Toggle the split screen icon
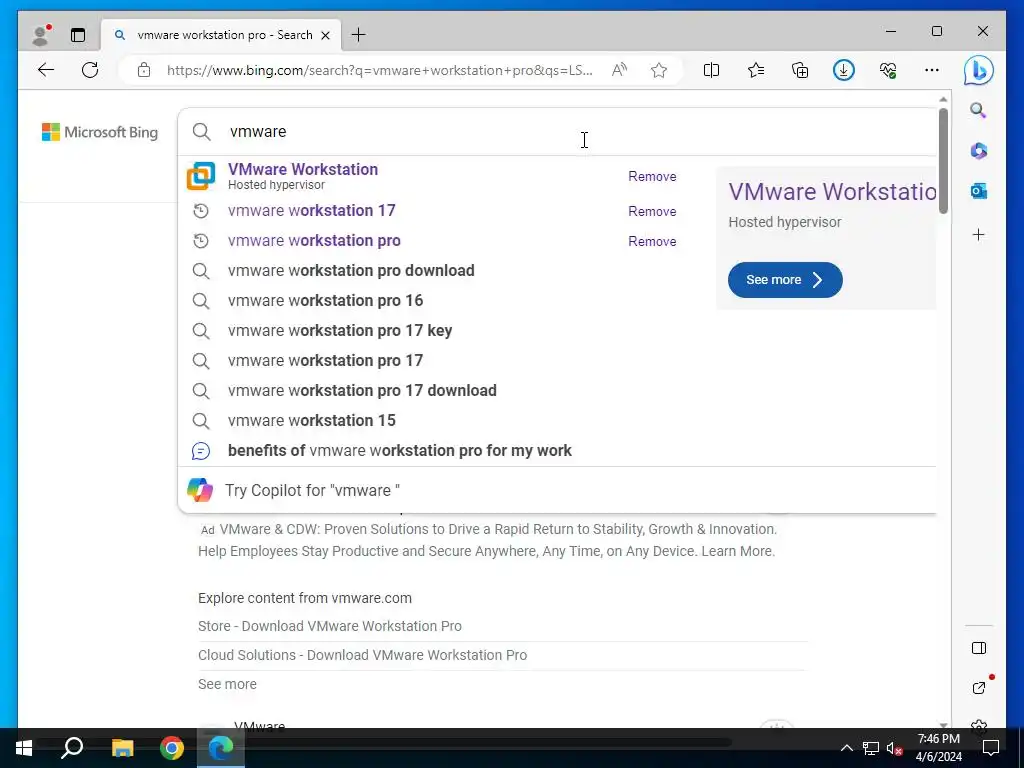 click(x=711, y=70)
